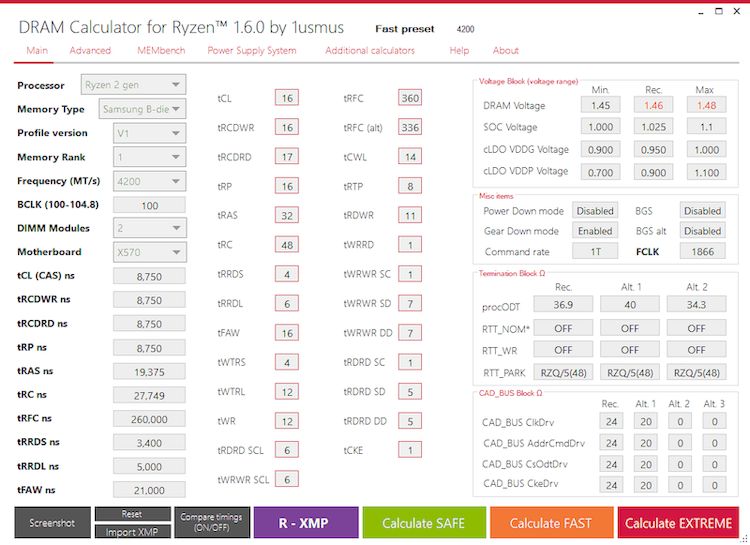The height and width of the screenshot is (545, 750).
Task: Click the tCL (CAS) ns field 8,750
Action: pos(149,276)
